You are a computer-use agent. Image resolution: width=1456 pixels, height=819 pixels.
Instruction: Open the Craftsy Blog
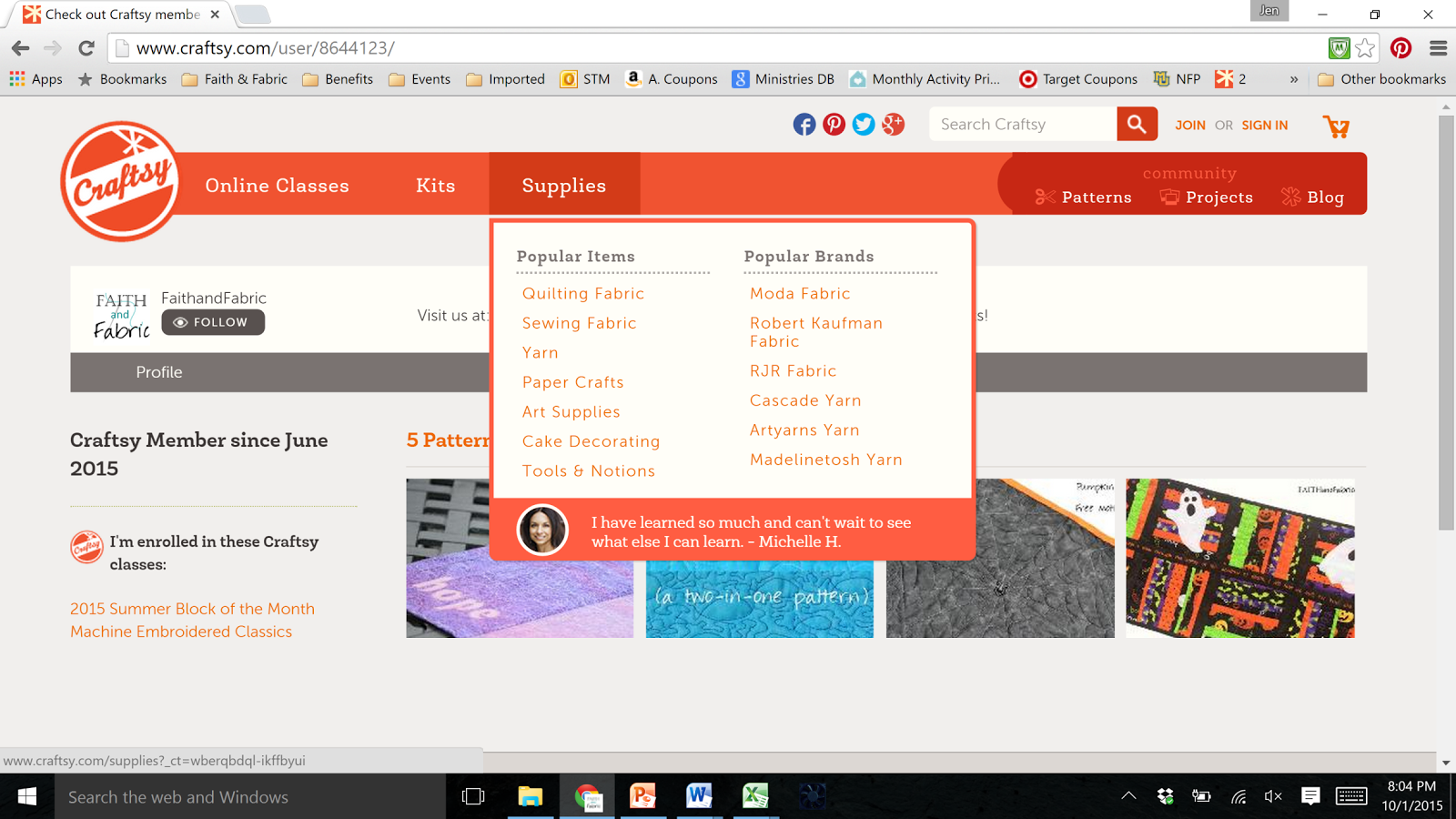click(1312, 197)
